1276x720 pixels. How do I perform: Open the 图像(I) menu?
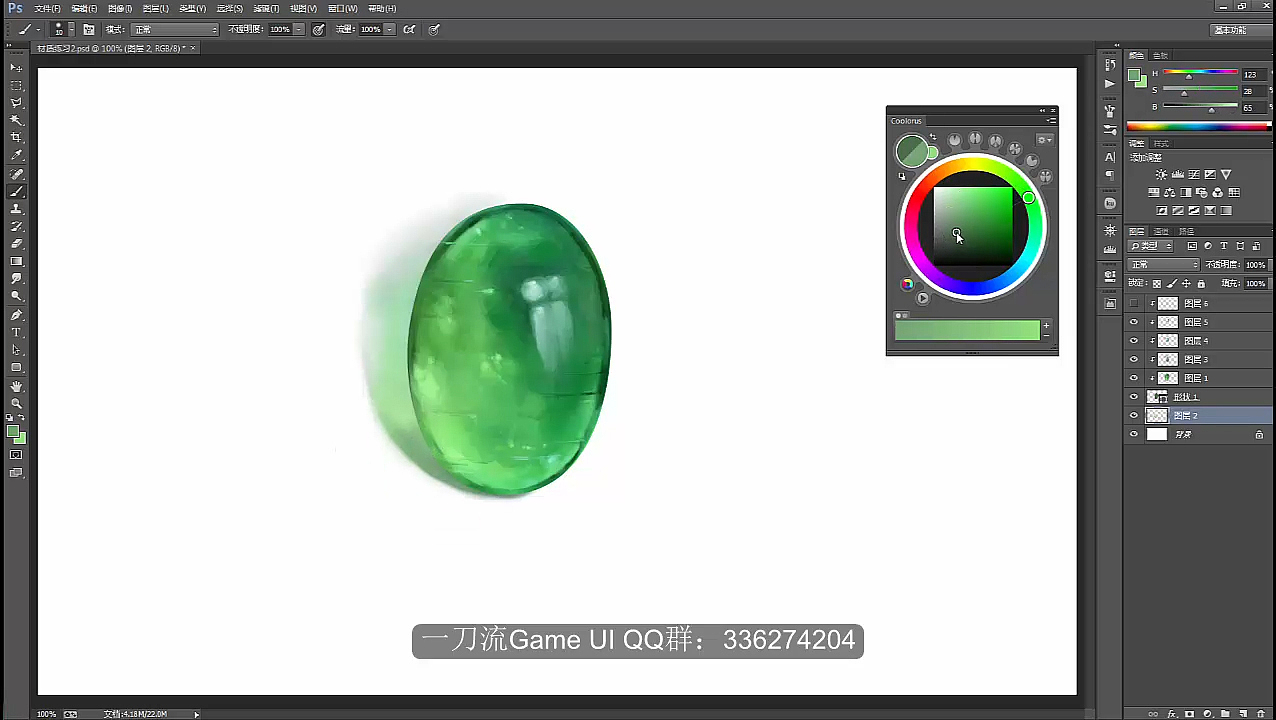click(120, 8)
